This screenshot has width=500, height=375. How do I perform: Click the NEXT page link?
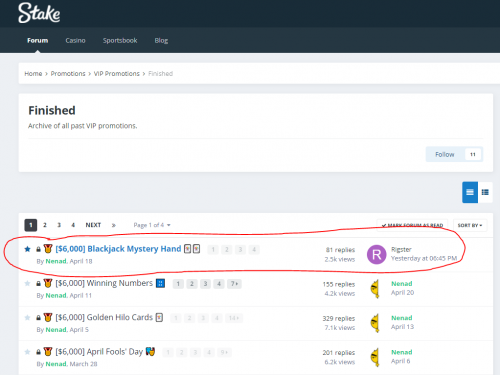(93, 225)
